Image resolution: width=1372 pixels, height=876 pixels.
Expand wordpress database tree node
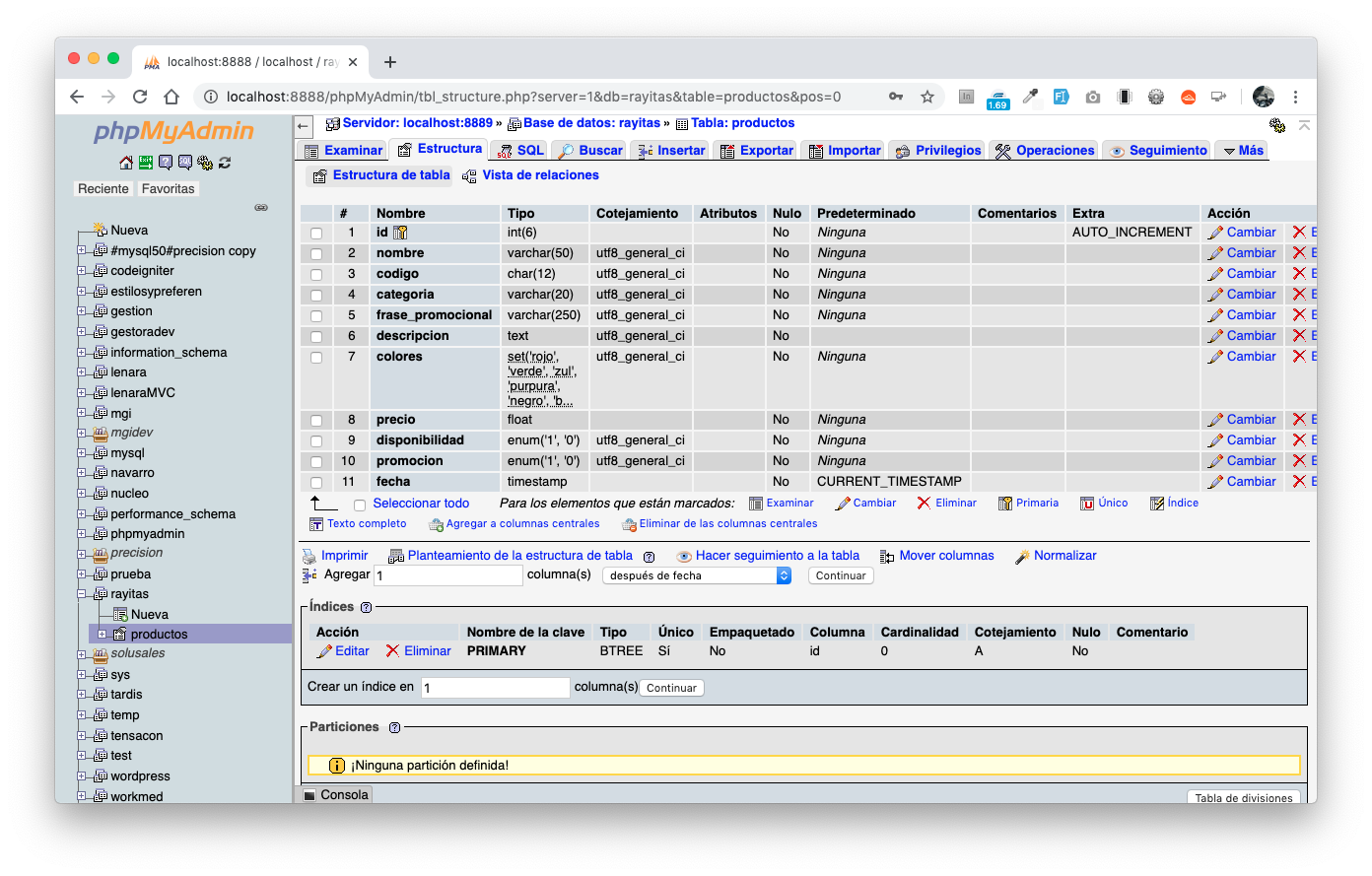[82, 775]
